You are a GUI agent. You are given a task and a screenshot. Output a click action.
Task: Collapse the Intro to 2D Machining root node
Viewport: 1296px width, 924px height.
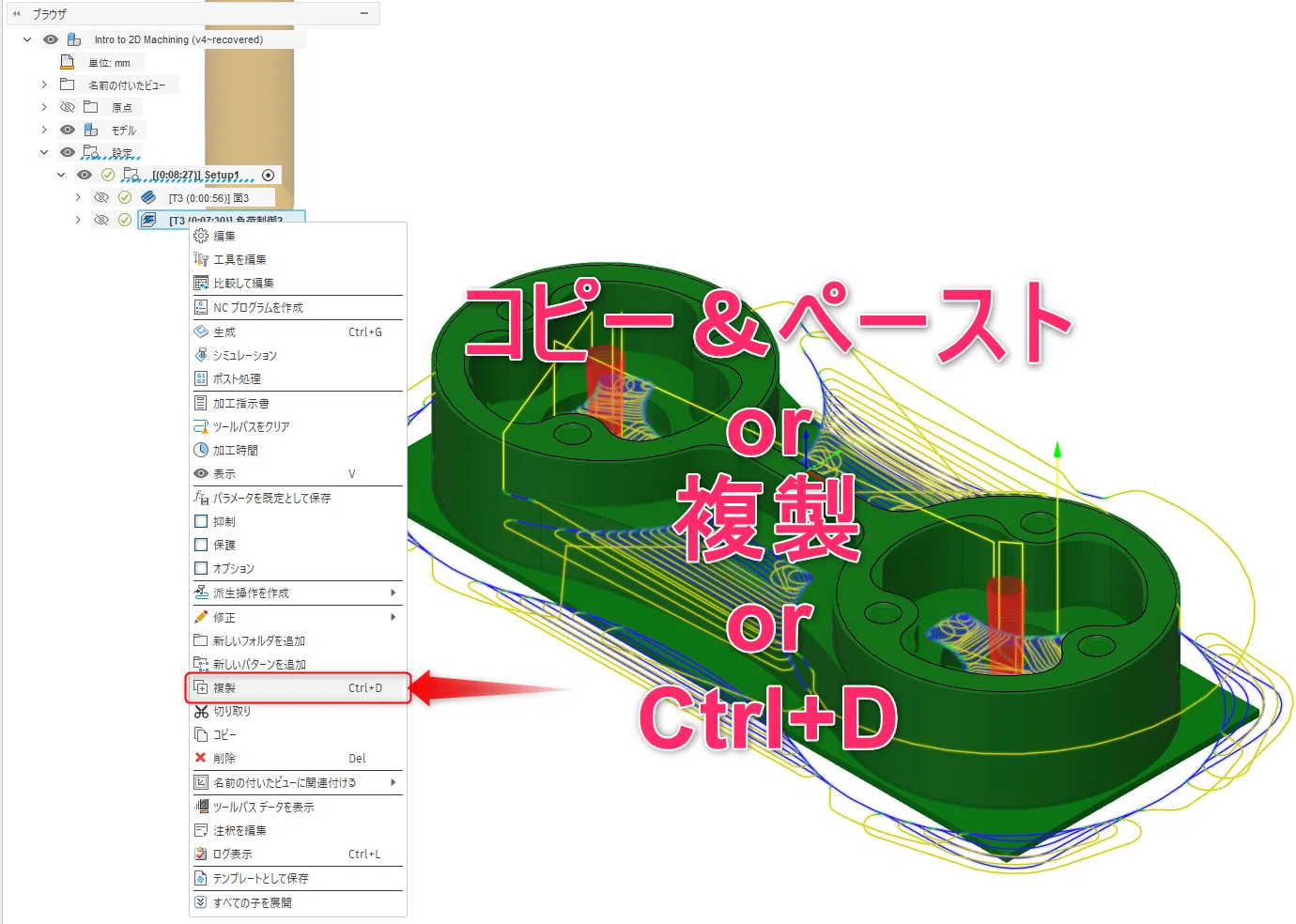(x=27, y=39)
